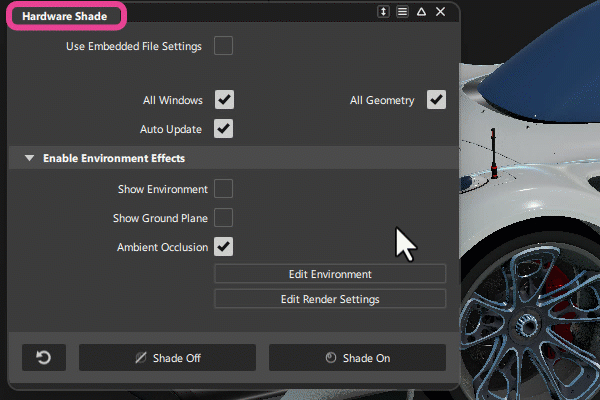Click the All Windows label text
Image resolution: width=600 pixels, height=400 pixels.
(x=173, y=100)
